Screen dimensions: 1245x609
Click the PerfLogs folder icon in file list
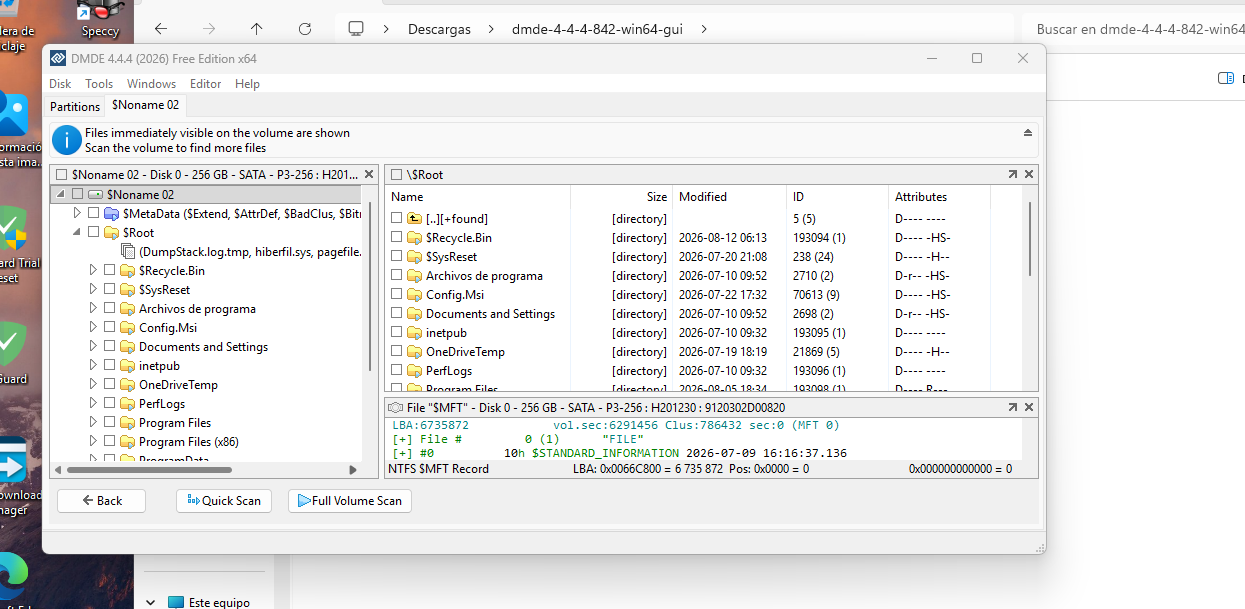coord(414,370)
